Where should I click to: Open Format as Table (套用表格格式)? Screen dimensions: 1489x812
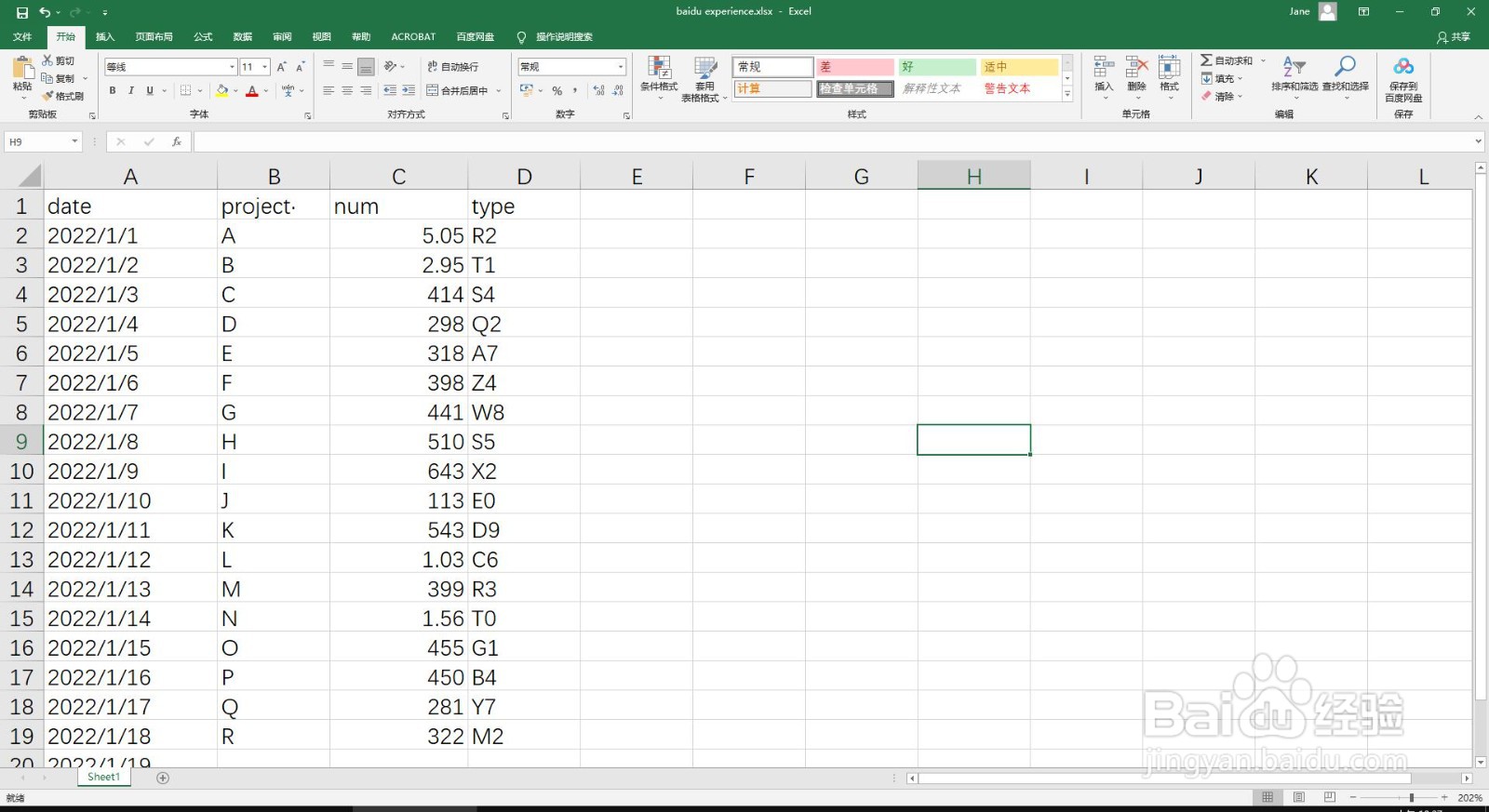tap(704, 79)
